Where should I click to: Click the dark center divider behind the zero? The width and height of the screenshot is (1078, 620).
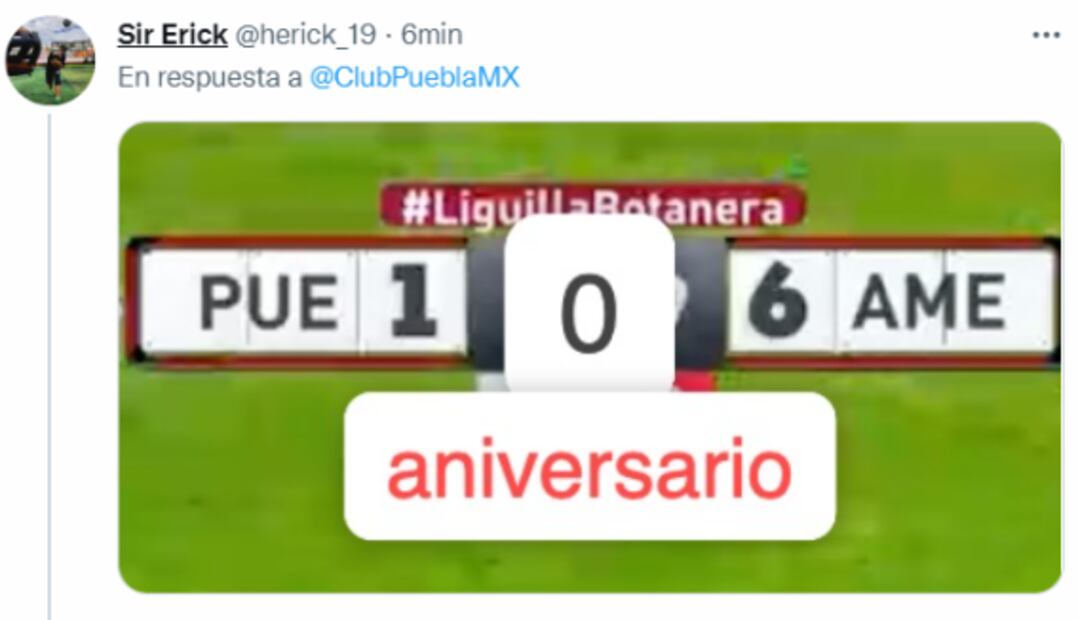coord(700,302)
